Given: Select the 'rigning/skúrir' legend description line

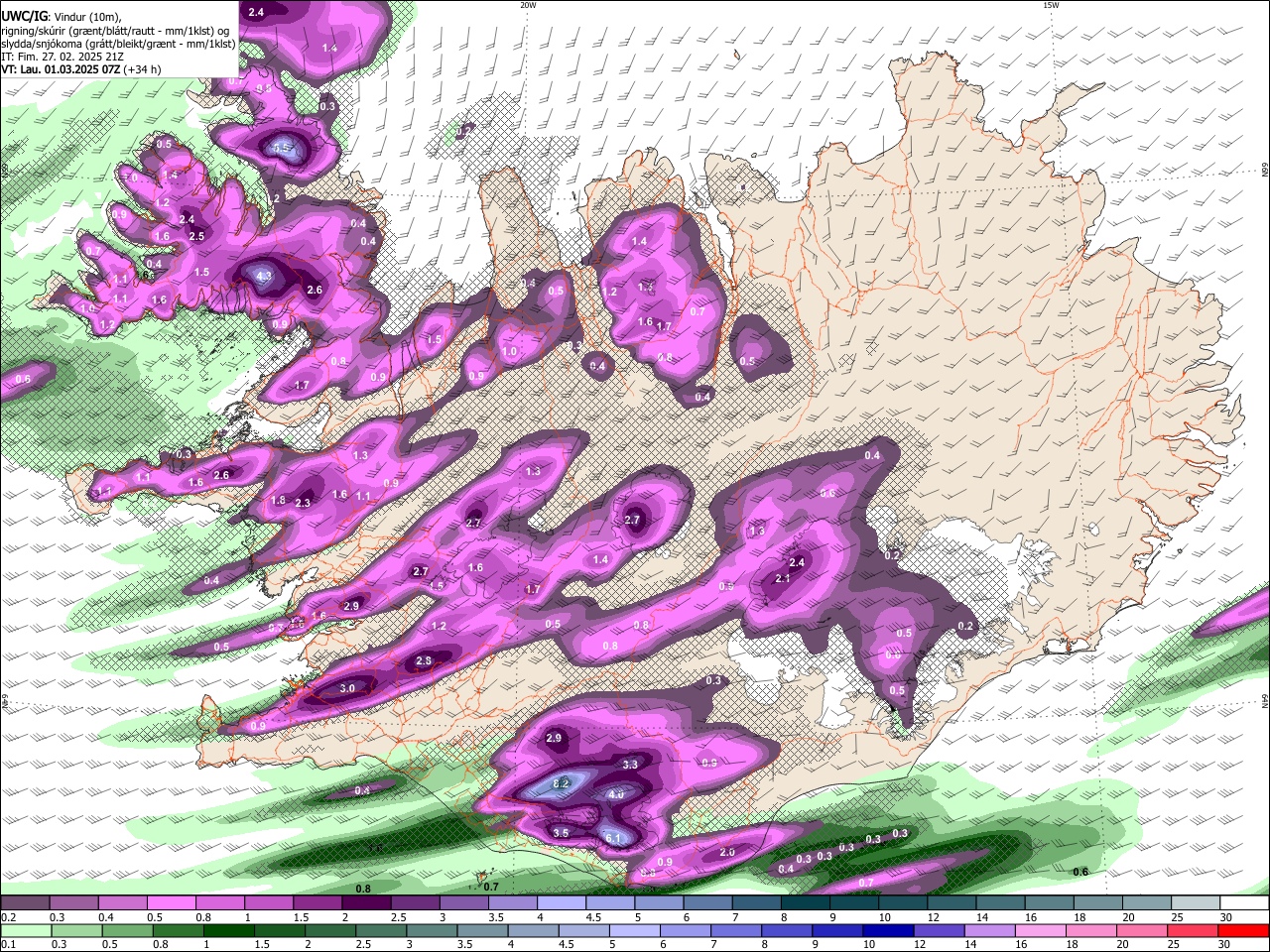Looking at the screenshot, I should (115, 30).
